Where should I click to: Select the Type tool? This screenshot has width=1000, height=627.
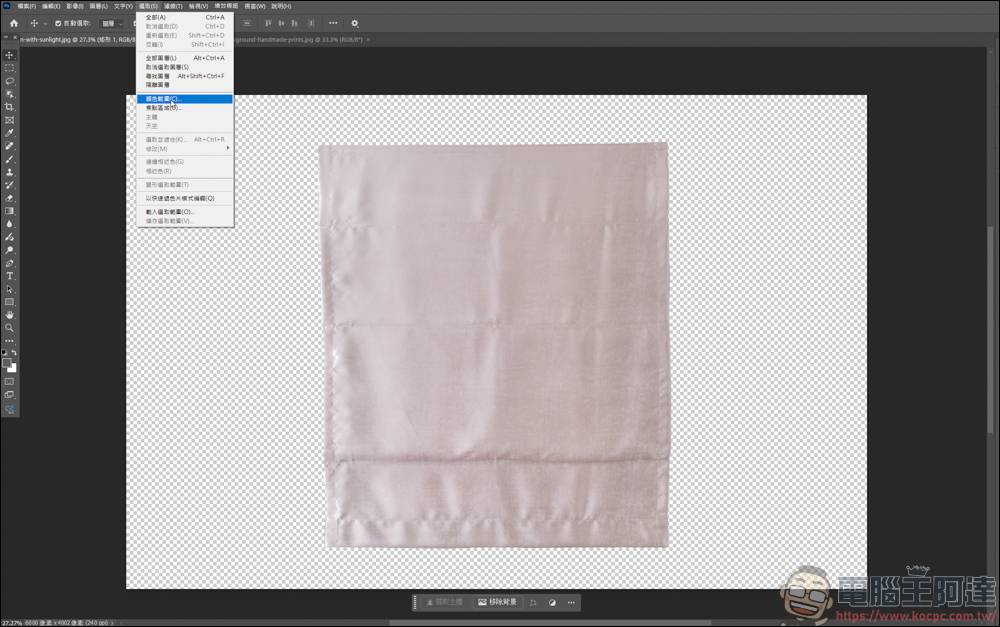(9, 276)
